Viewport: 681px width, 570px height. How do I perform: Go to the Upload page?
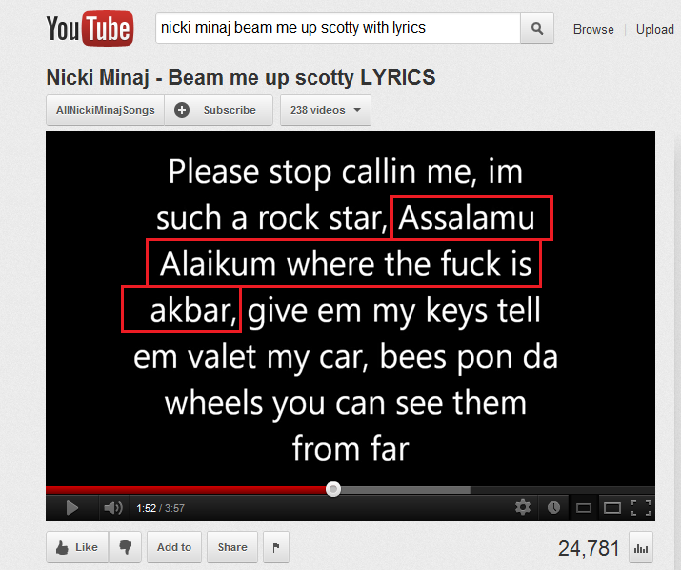(x=655, y=30)
